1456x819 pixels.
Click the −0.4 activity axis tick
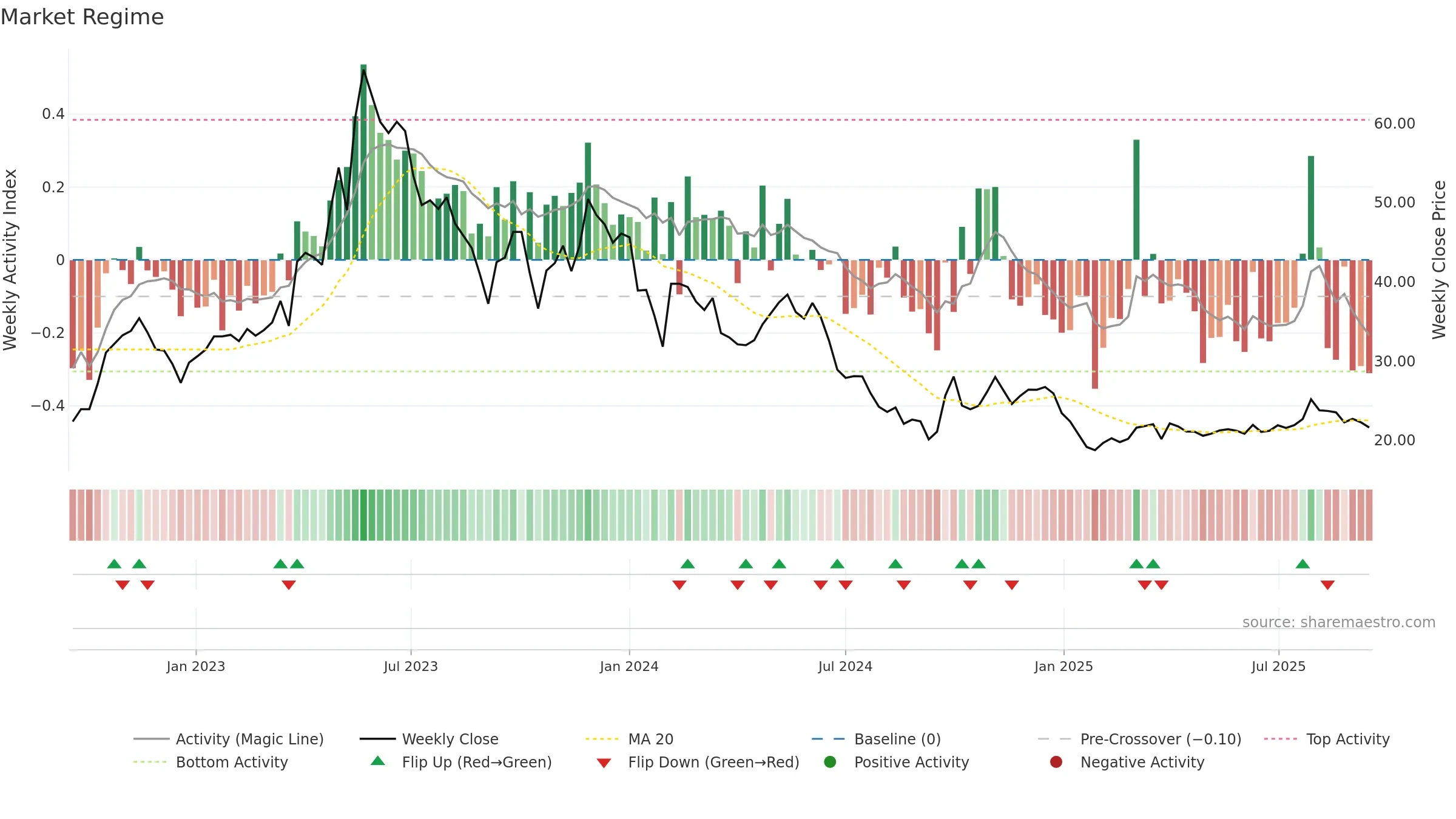pyautogui.click(x=48, y=405)
